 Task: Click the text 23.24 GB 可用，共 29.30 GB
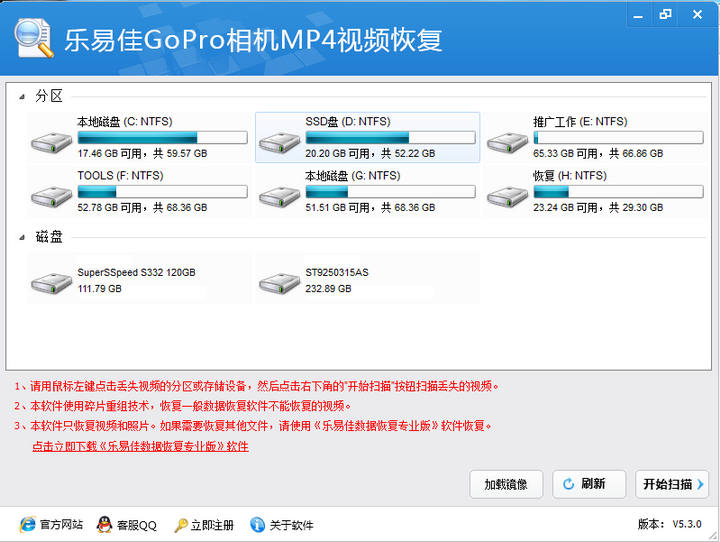tap(598, 208)
